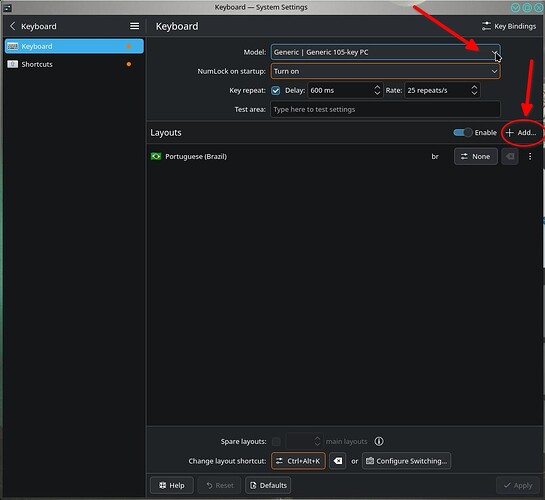Restore settings with the Defaults button
Image resolution: width=545 pixels, height=500 pixels.
[x=268, y=485]
